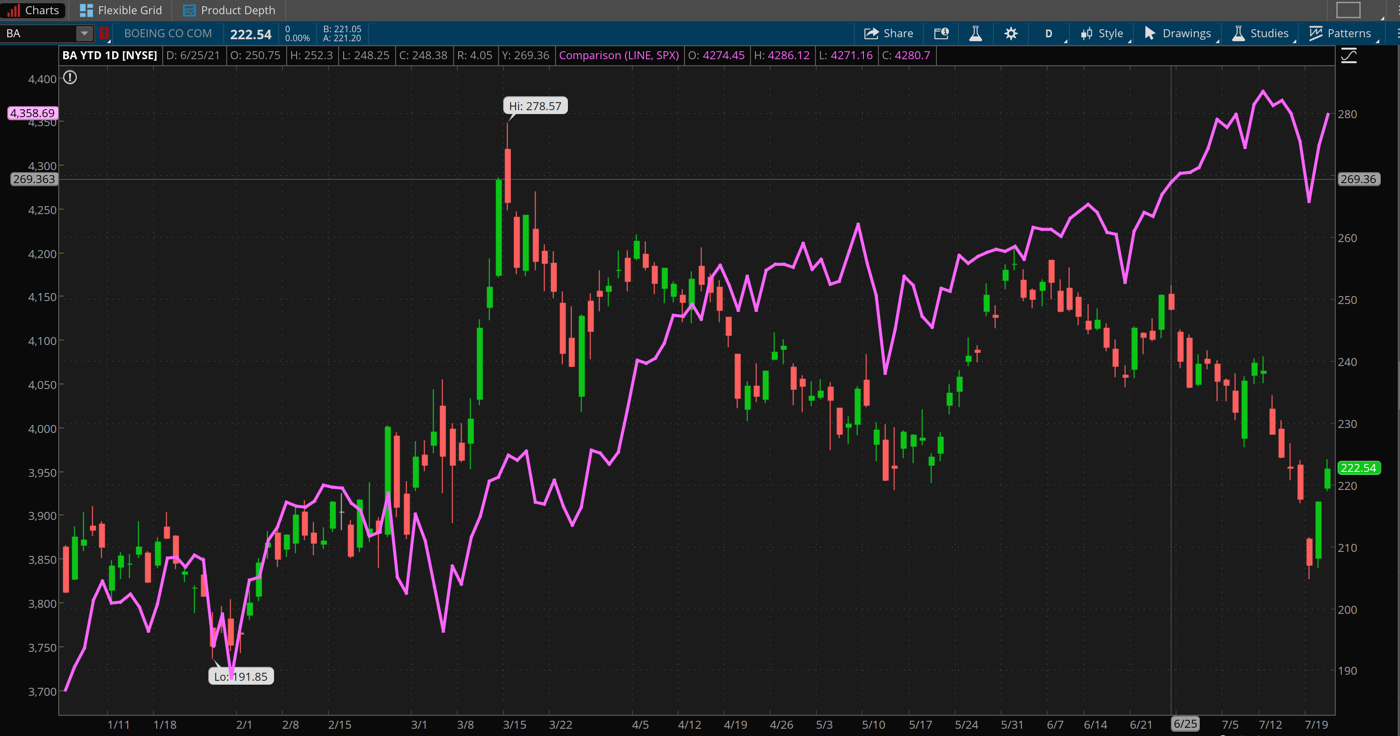Click the green 222.54 last price label on axis
This screenshot has height=736, width=1400.
(1358, 468)
